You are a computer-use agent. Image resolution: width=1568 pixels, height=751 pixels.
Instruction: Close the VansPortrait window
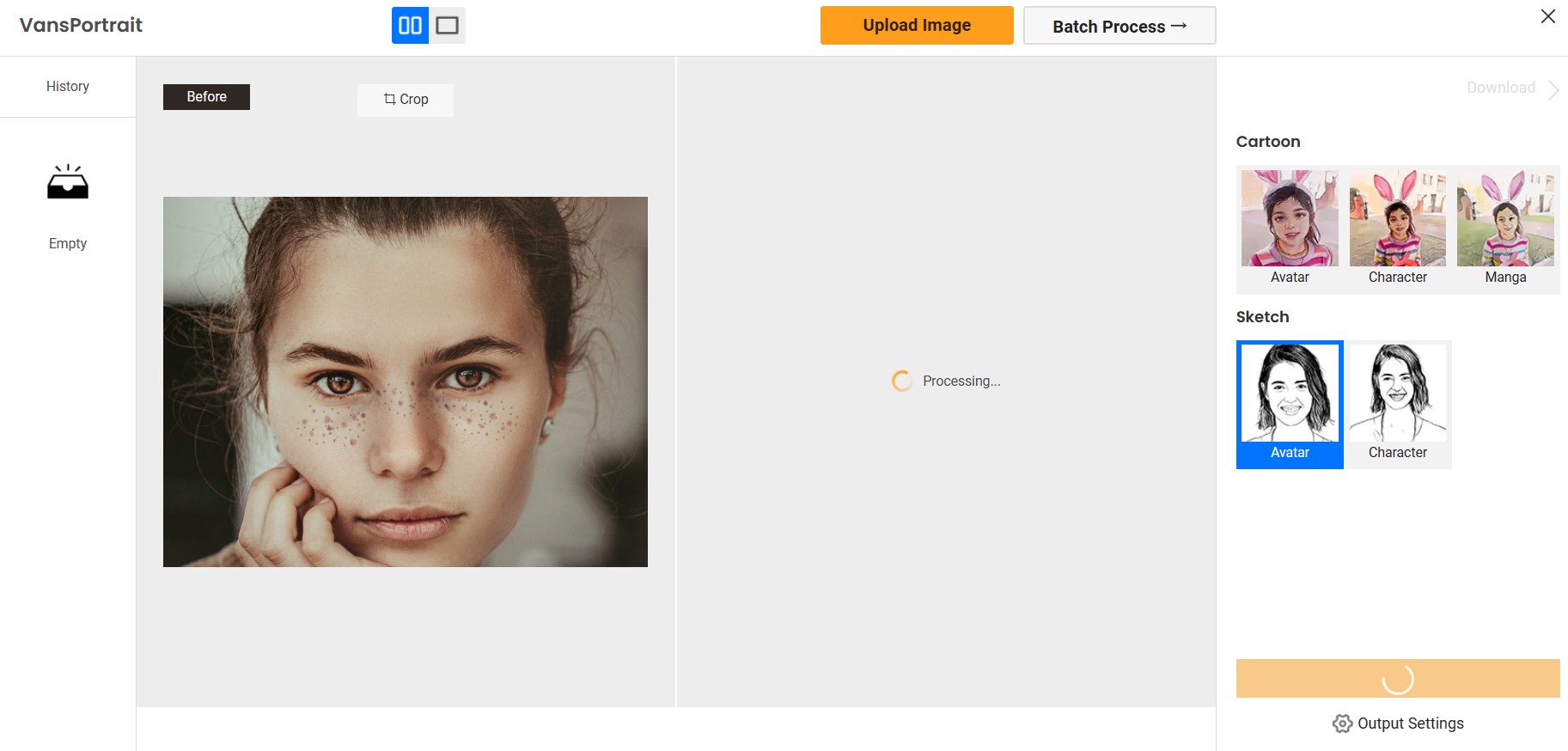point(1548,16)
